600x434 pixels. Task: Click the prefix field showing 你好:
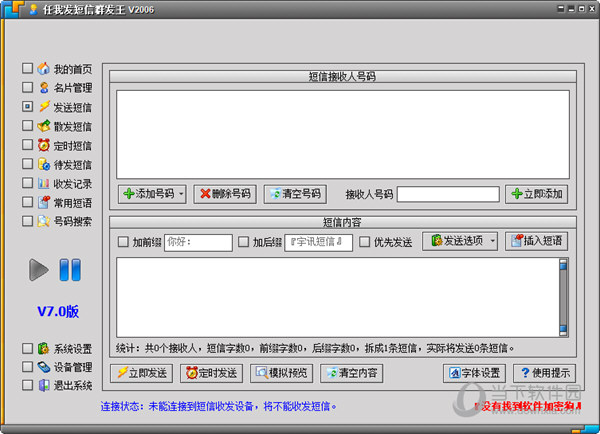click(198, 242)
